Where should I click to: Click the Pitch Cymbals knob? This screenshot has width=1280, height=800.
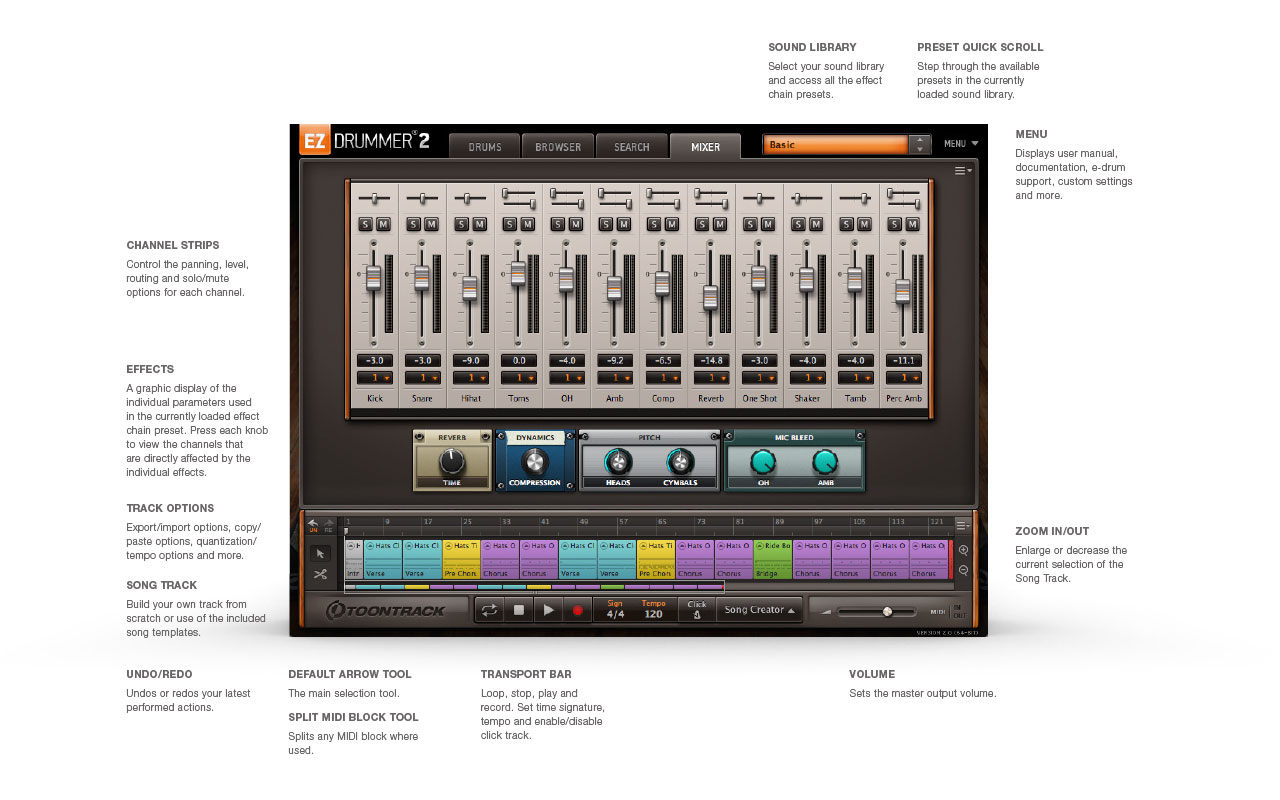pos(680,462)
